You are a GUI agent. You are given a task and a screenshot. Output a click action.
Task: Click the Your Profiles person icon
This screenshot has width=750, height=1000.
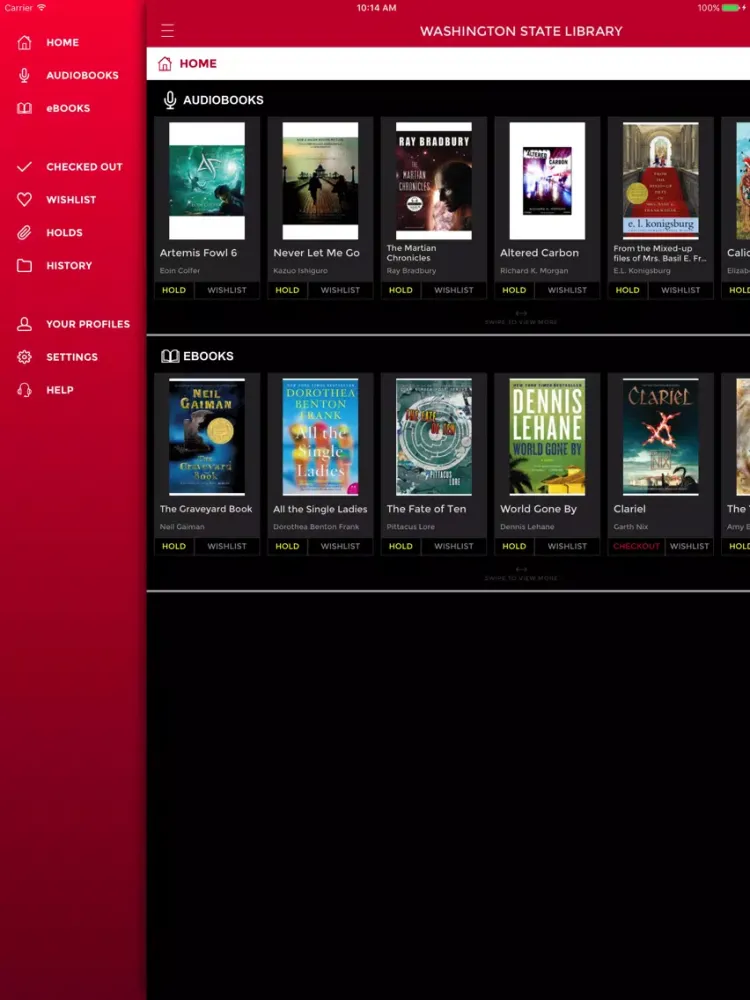pyautogui.click(x=24, y=324)
